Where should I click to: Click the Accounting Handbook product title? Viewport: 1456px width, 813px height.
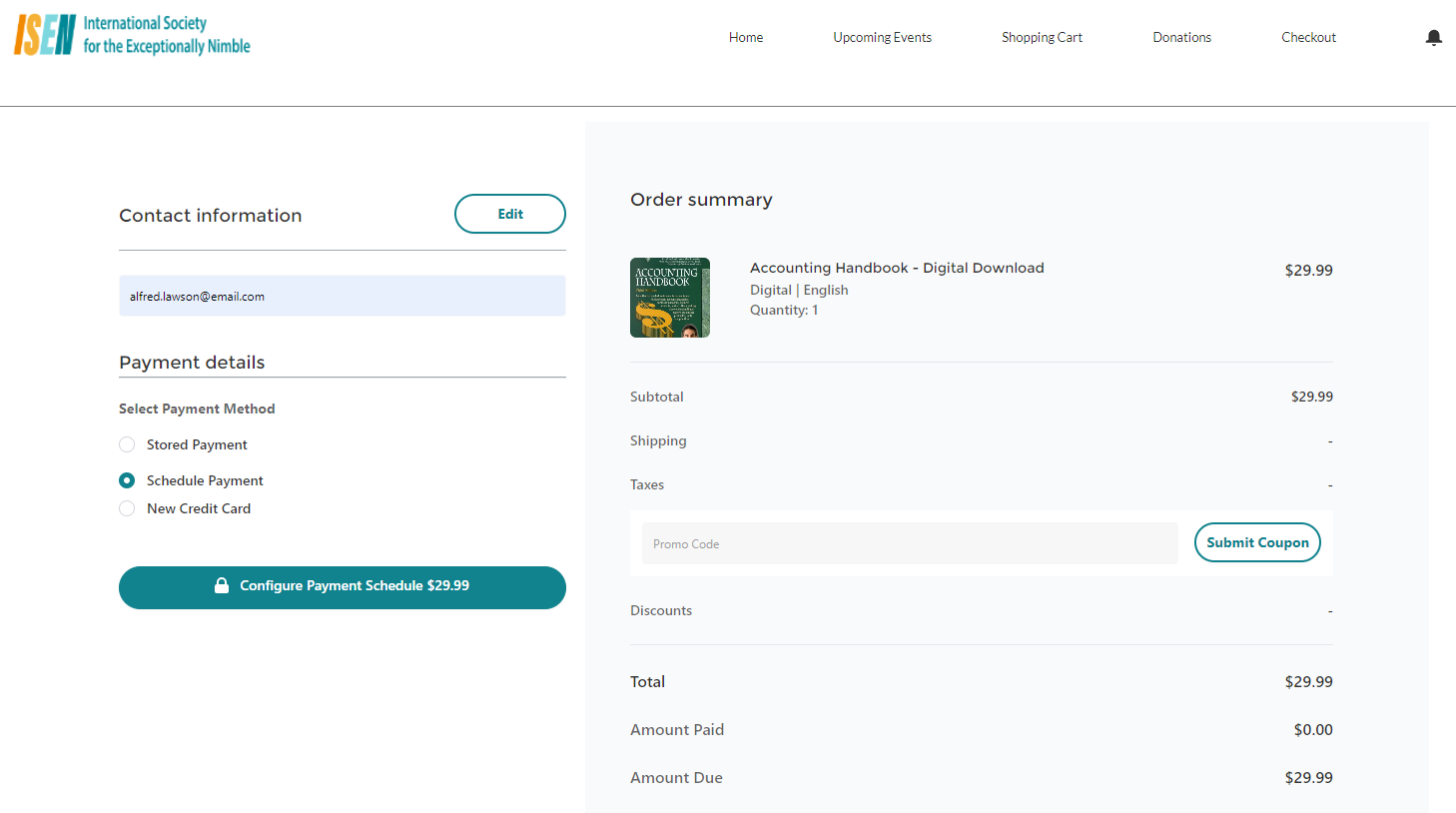click(896, 267)
